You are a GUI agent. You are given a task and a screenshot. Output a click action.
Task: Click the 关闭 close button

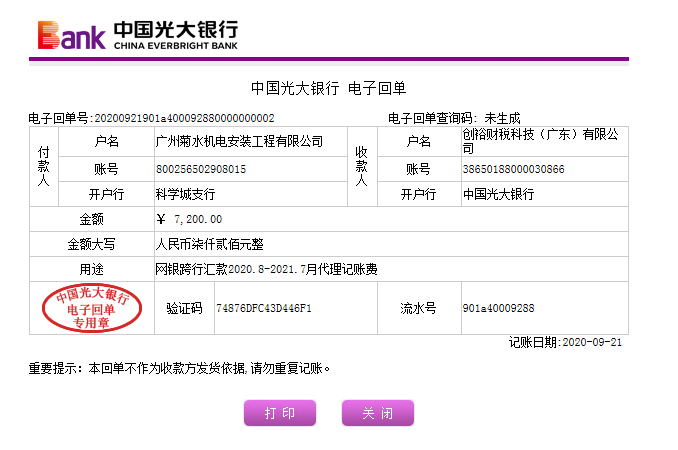point(377,413)
